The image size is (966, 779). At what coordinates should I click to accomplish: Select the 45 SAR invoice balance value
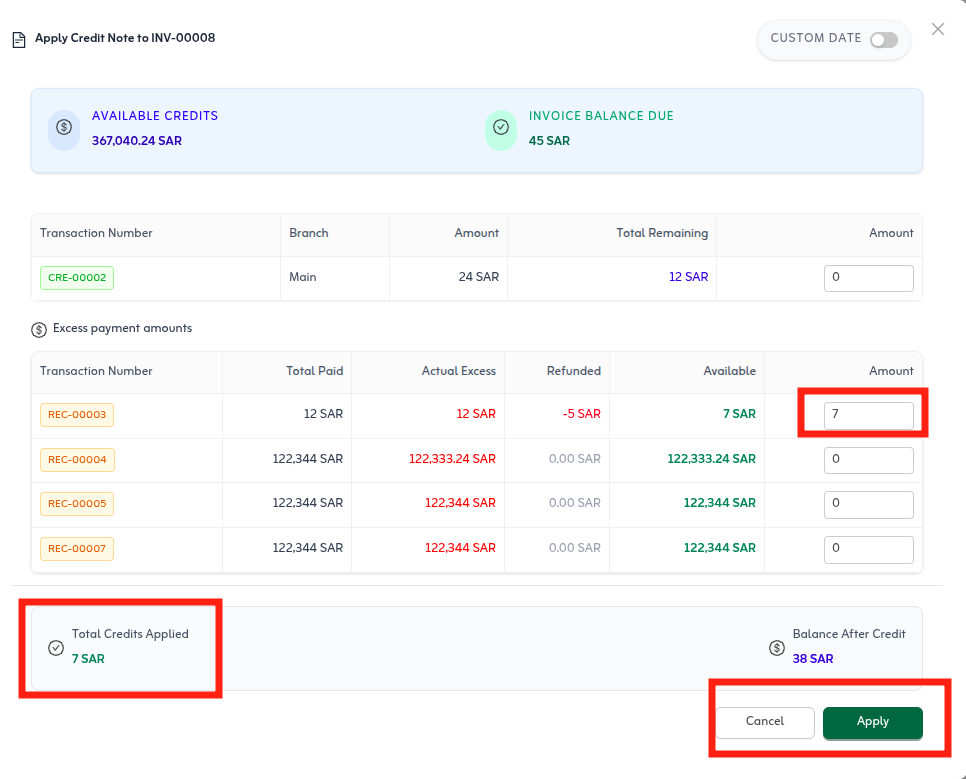[549, 141]
